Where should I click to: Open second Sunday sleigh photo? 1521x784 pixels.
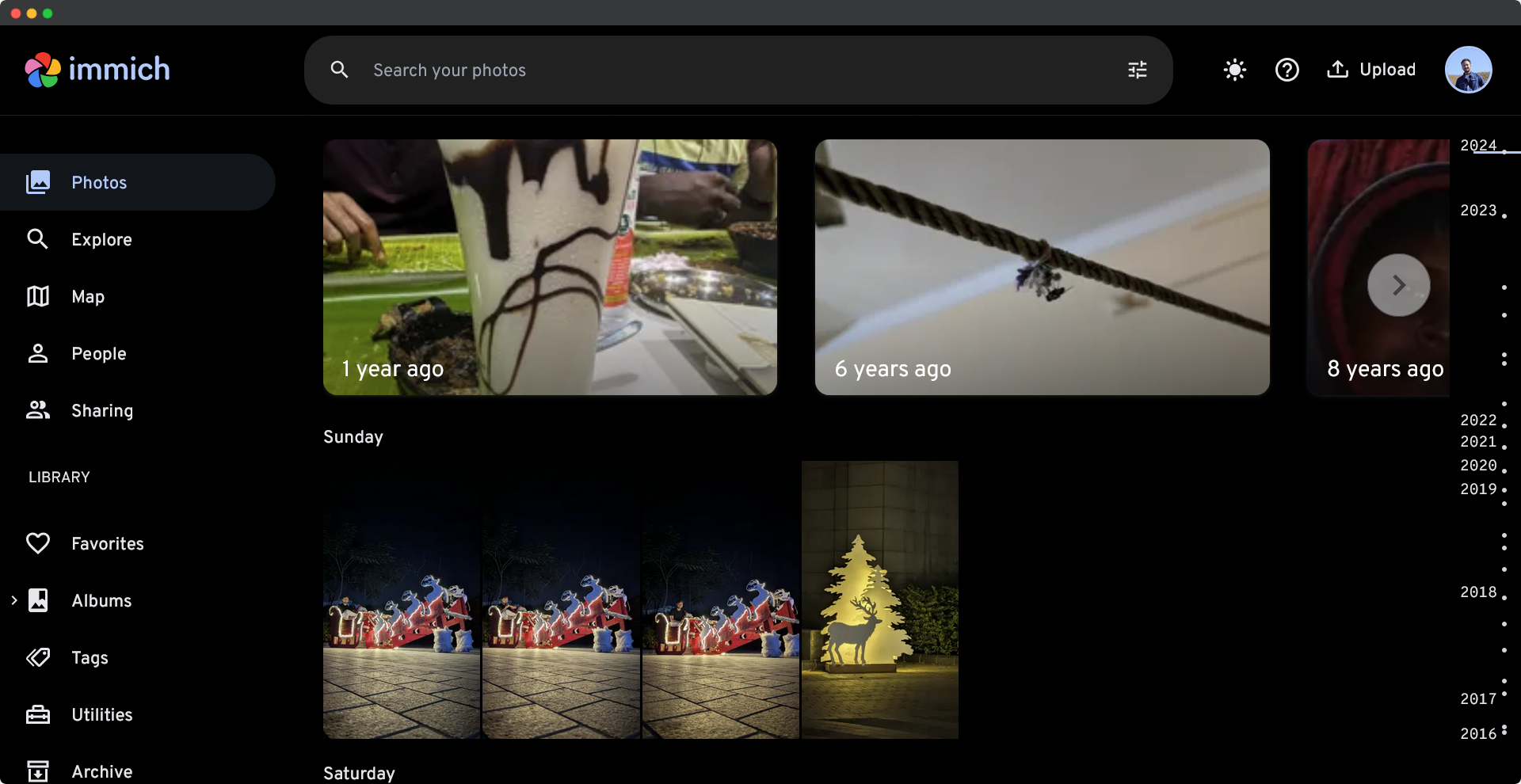click(561, 599)
